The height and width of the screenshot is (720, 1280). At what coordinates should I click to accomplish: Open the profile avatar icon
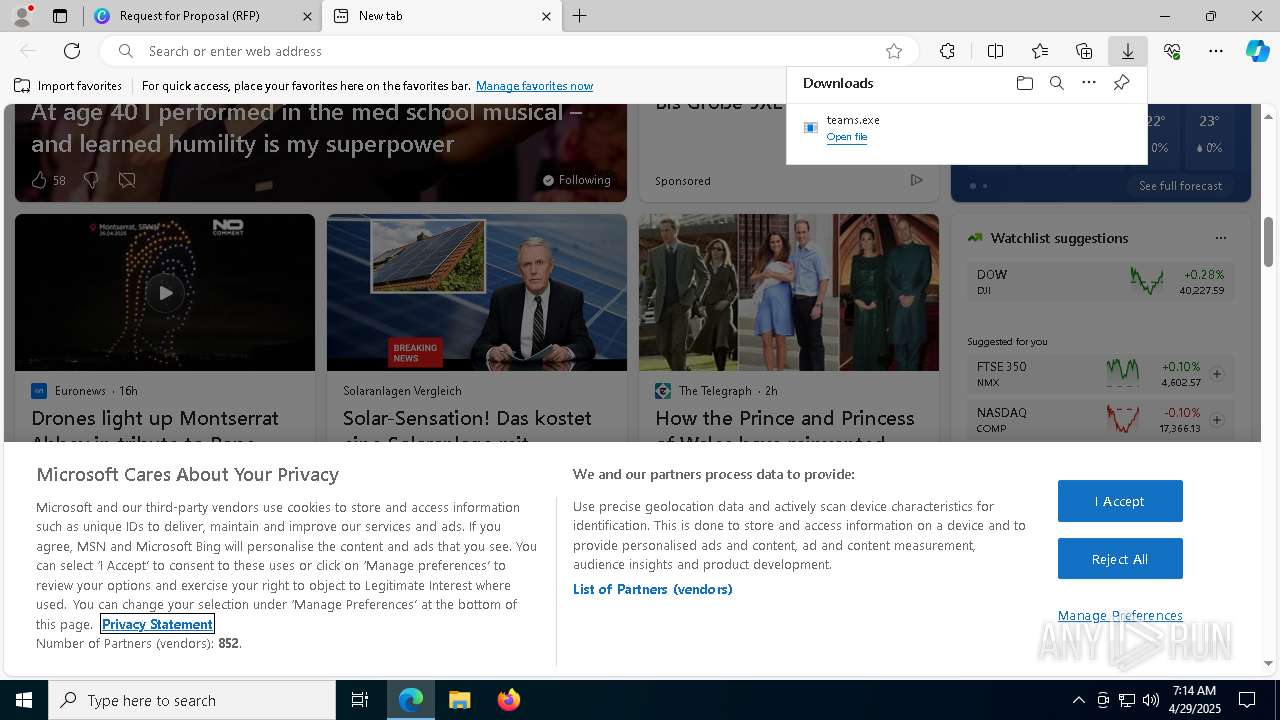click(x=22, y=16)
